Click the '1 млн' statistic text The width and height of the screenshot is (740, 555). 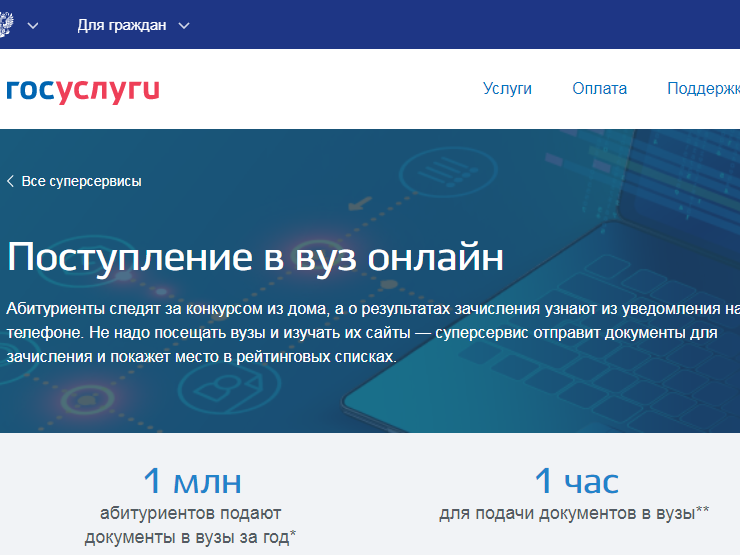click(192, 481)
